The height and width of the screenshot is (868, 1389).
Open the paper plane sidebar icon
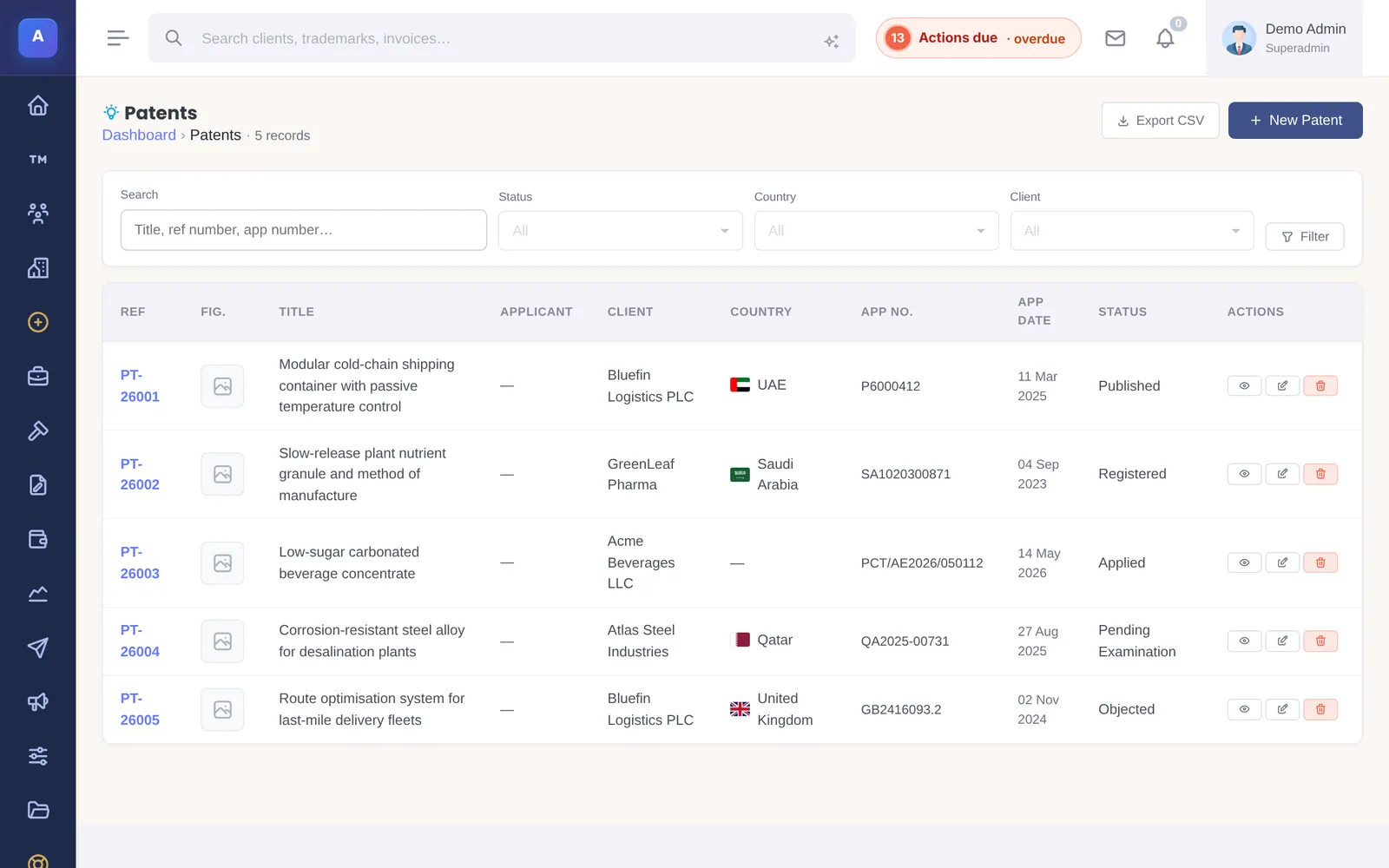pyautogui.click(x=37, y=648)
